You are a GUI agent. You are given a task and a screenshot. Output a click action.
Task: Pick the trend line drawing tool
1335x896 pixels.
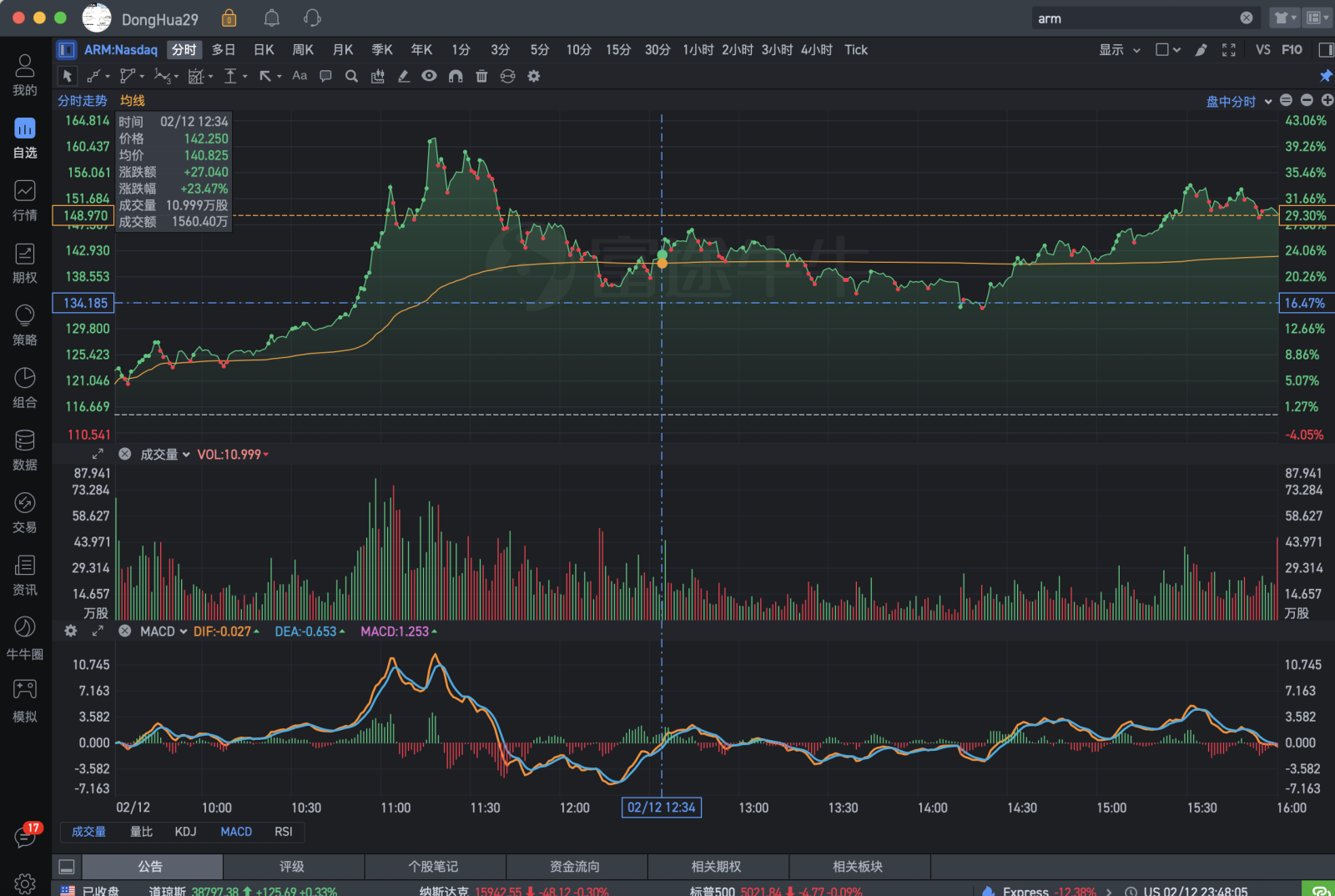pyautogui.click(x=93, y=76)
